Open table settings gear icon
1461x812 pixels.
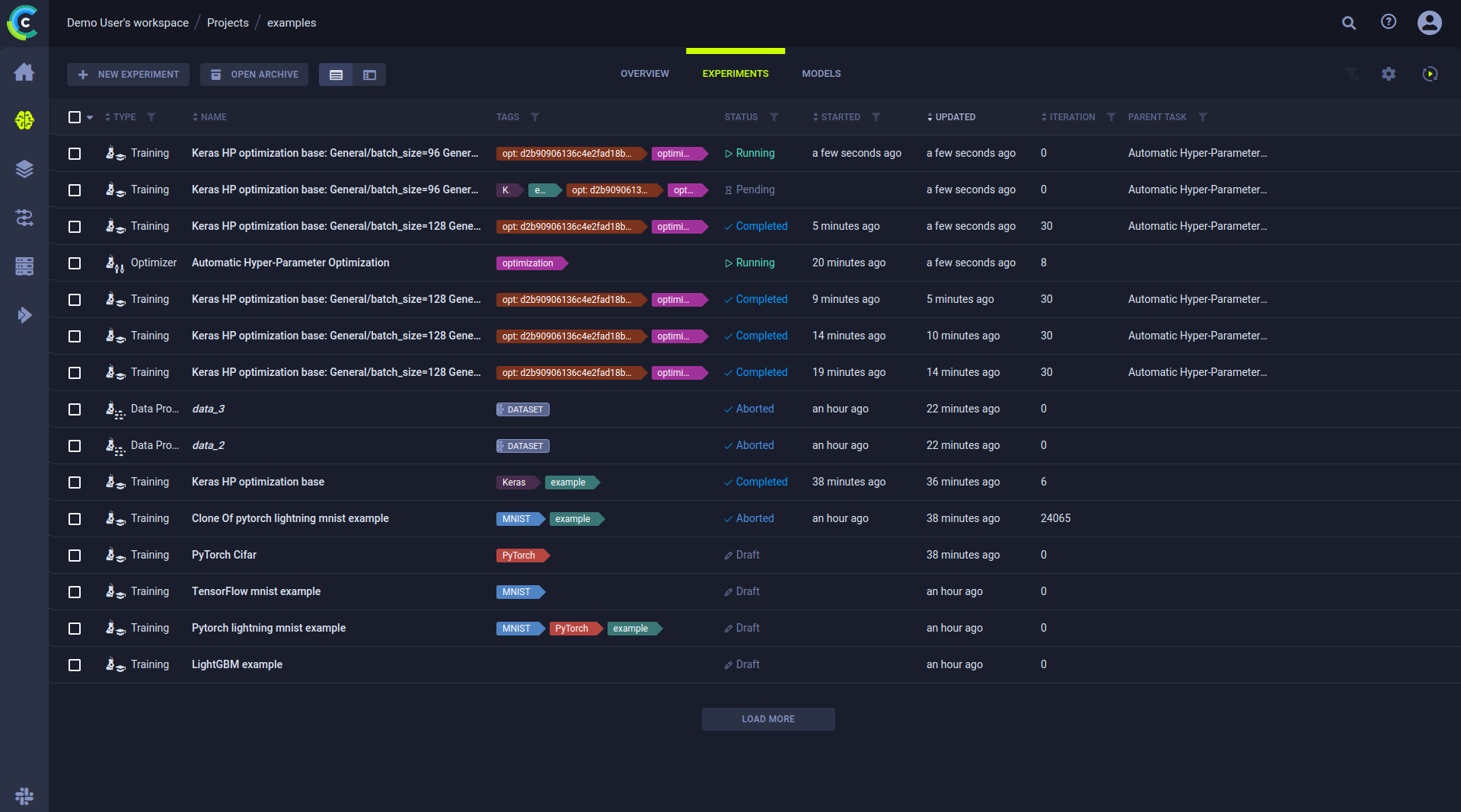(1388, 74)
